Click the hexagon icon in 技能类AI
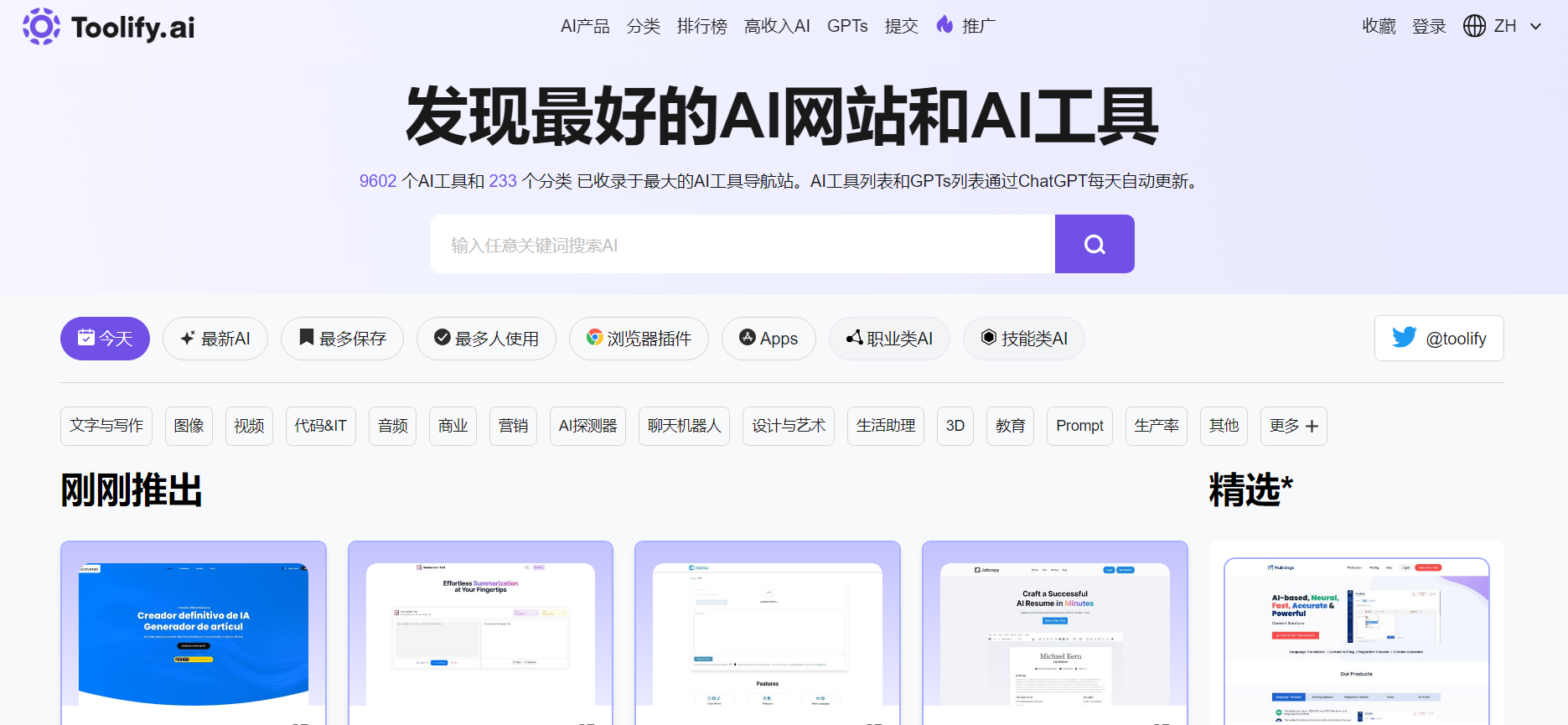This screenshot has height=725, width=1568. pos(988,337)
